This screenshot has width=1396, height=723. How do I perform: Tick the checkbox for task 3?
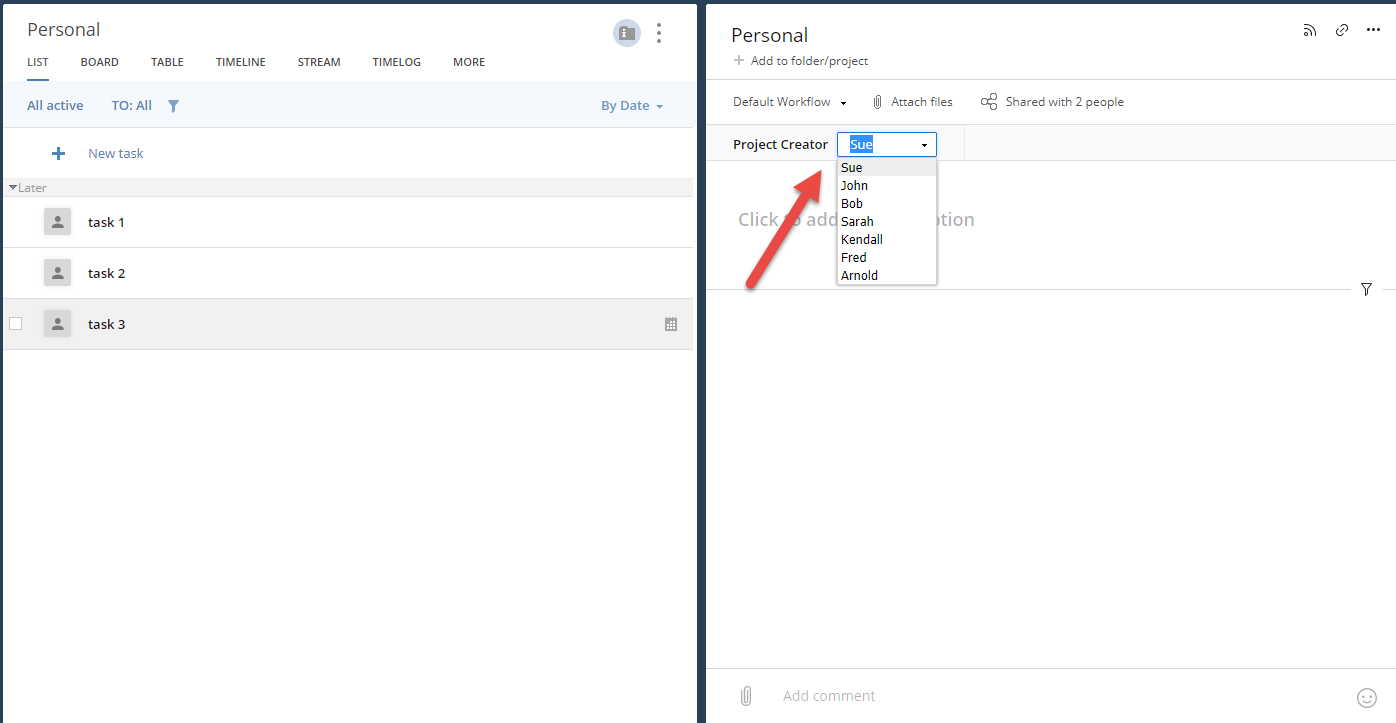(16, 324)
